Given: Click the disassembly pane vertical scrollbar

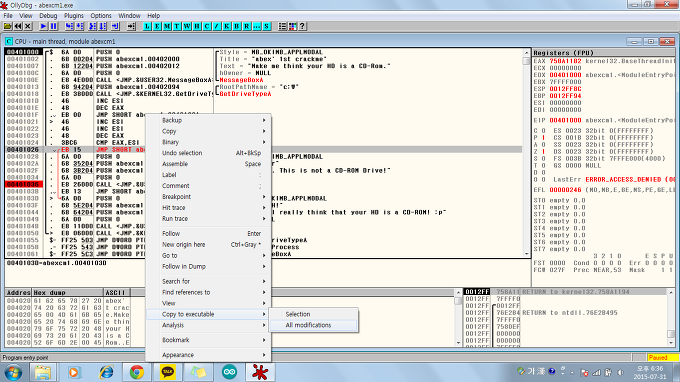Looking at the screenshot, I should click(526, 153).
